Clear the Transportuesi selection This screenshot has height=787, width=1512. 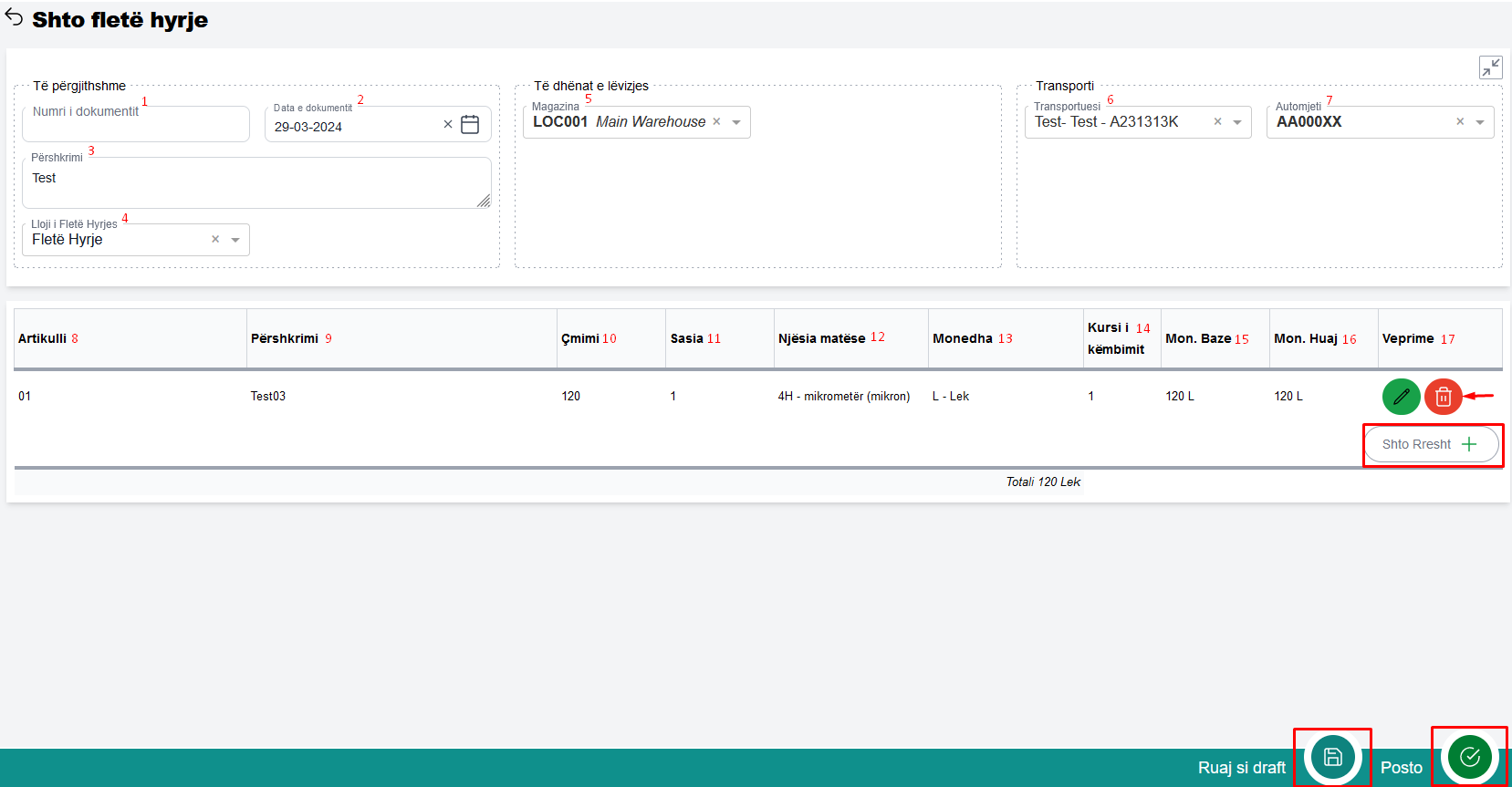coord(1217,122)
